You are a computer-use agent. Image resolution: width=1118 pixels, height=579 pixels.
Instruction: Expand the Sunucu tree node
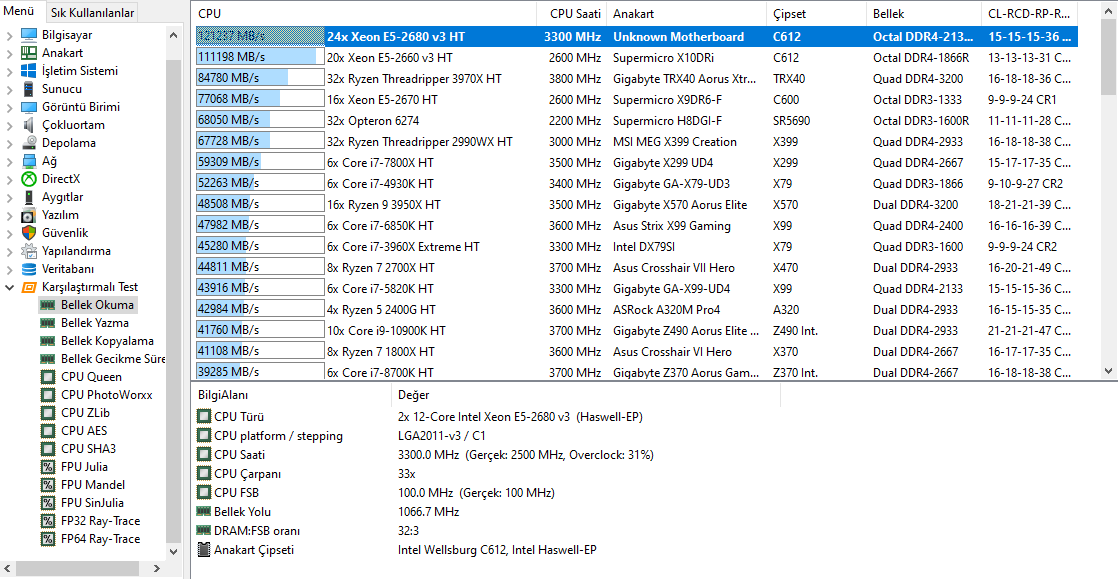click(9, 89)
